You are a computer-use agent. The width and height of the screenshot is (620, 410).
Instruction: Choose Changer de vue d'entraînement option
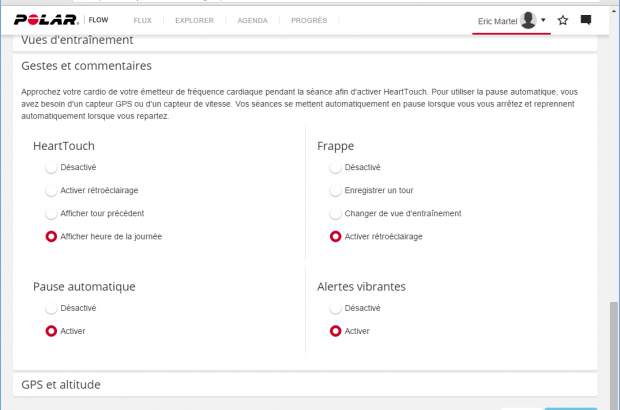(x=336, y=213)
